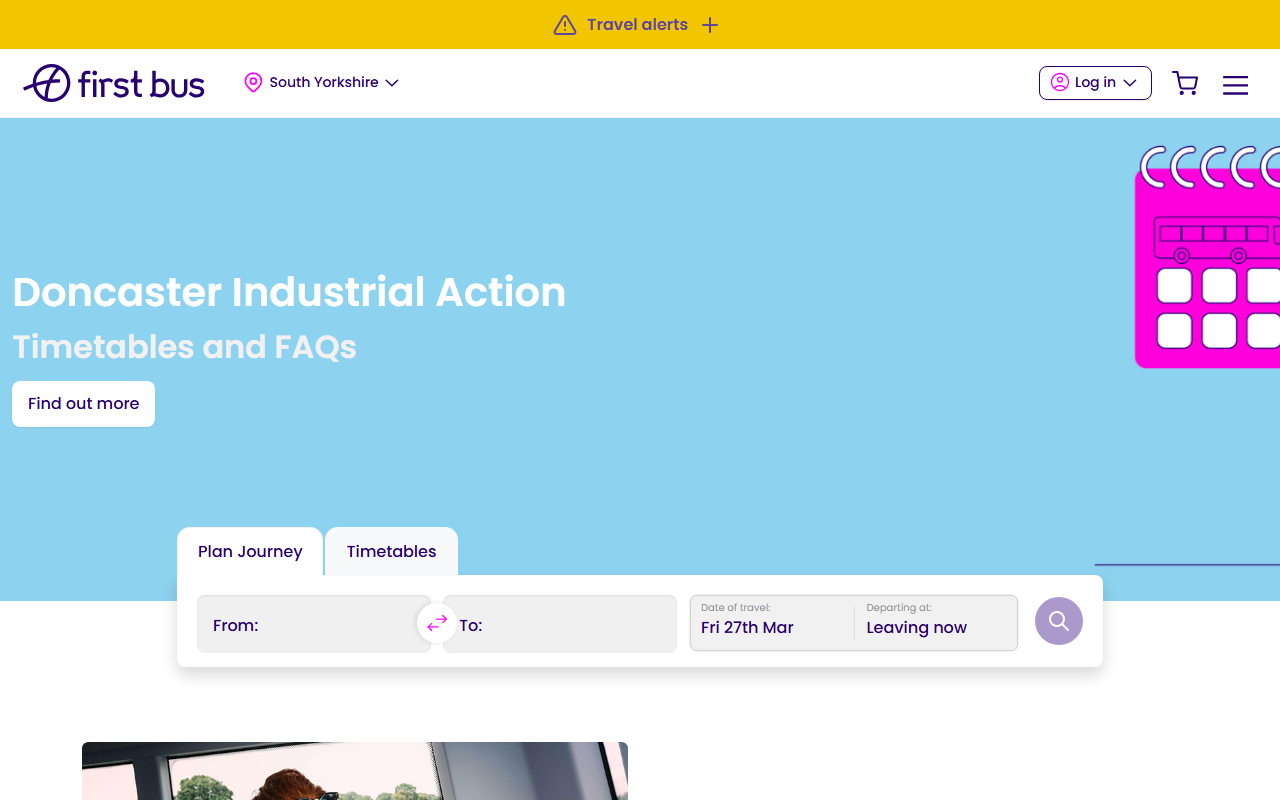Open the Log in dropdown button
1280x800 pixels.
click(x=1095, y=83)
